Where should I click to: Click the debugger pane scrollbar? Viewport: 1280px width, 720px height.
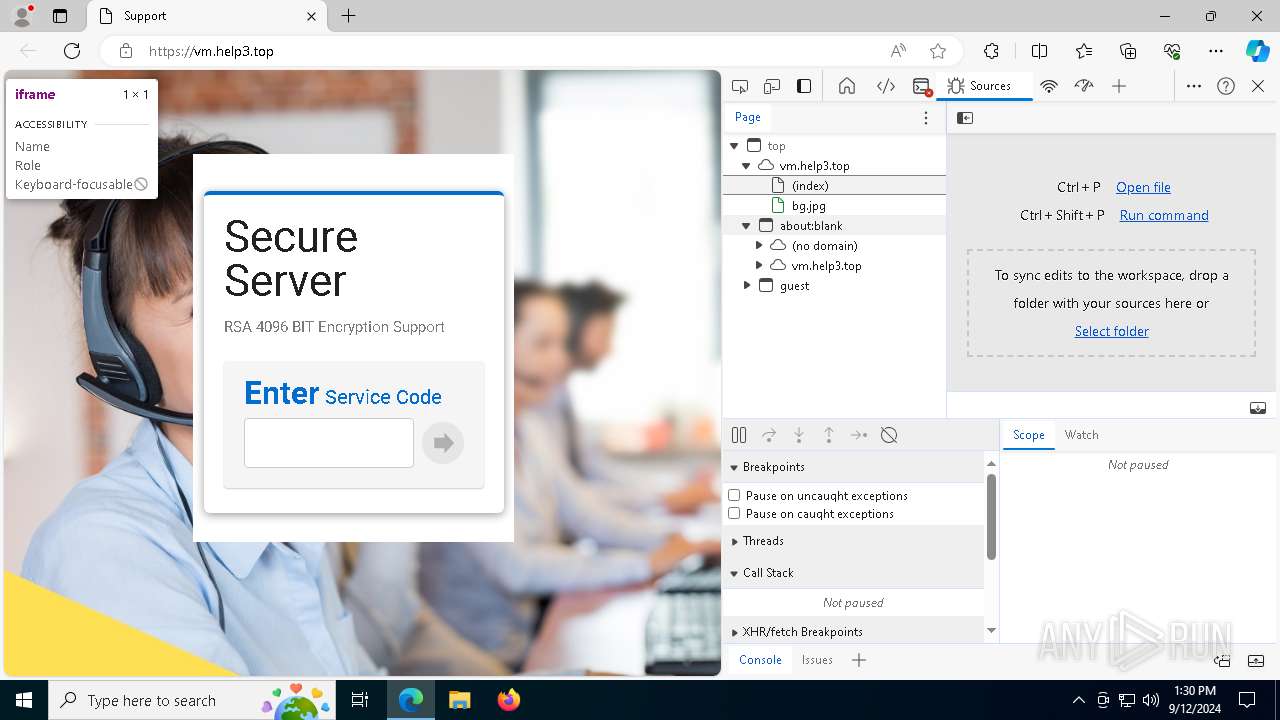tap(991, 516)
